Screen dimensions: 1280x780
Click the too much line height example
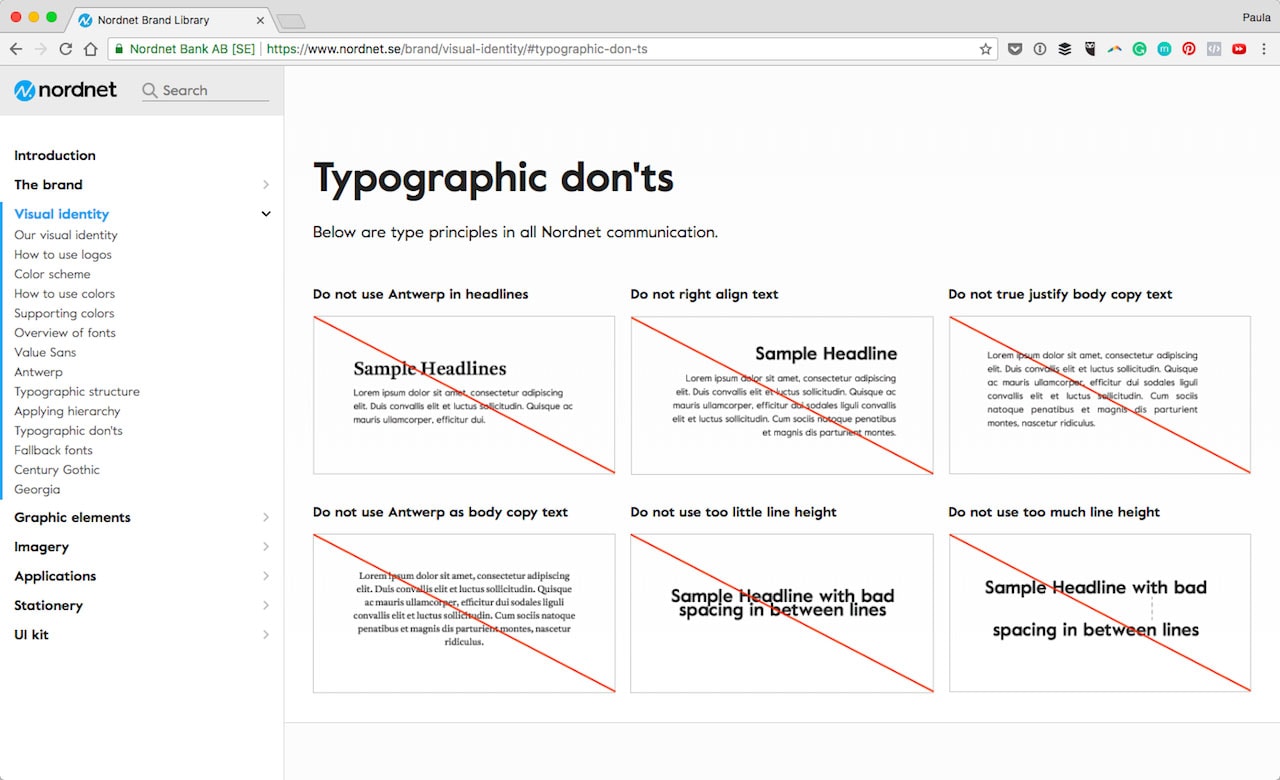(x=1100, y=613)
